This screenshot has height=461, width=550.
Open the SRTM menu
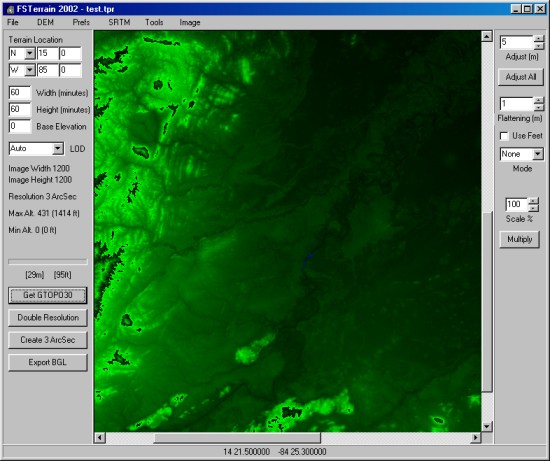coord(119,22)
